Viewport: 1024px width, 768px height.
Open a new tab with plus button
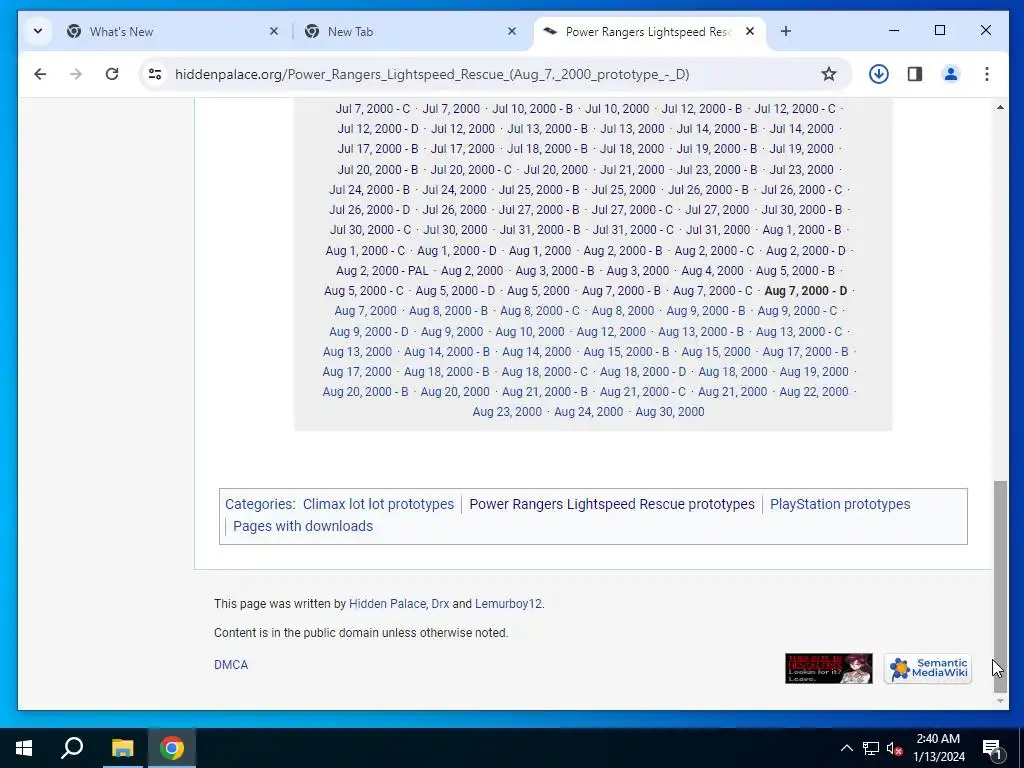(x=786, y=31)
